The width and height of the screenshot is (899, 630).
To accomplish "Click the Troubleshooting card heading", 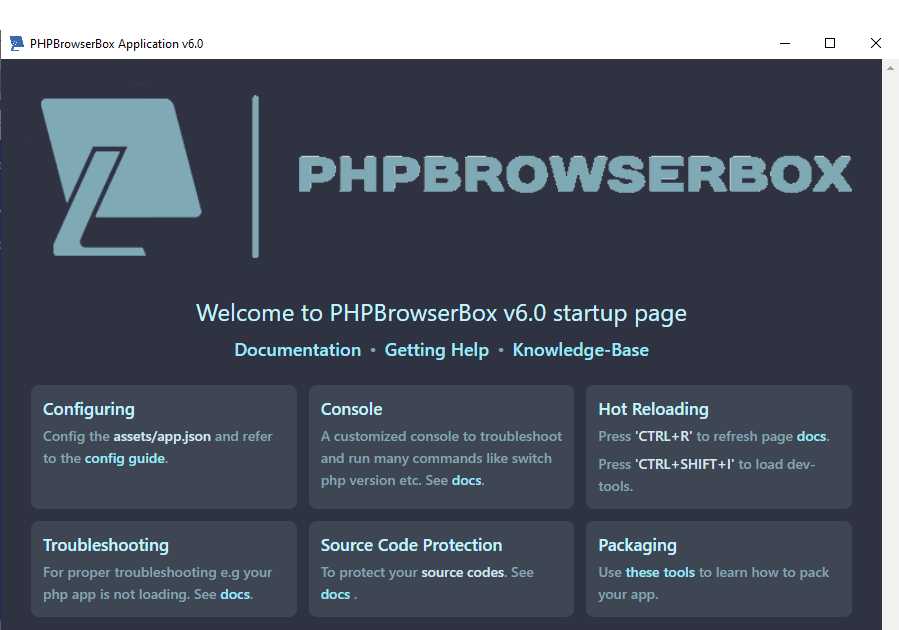I will point(106,545).
